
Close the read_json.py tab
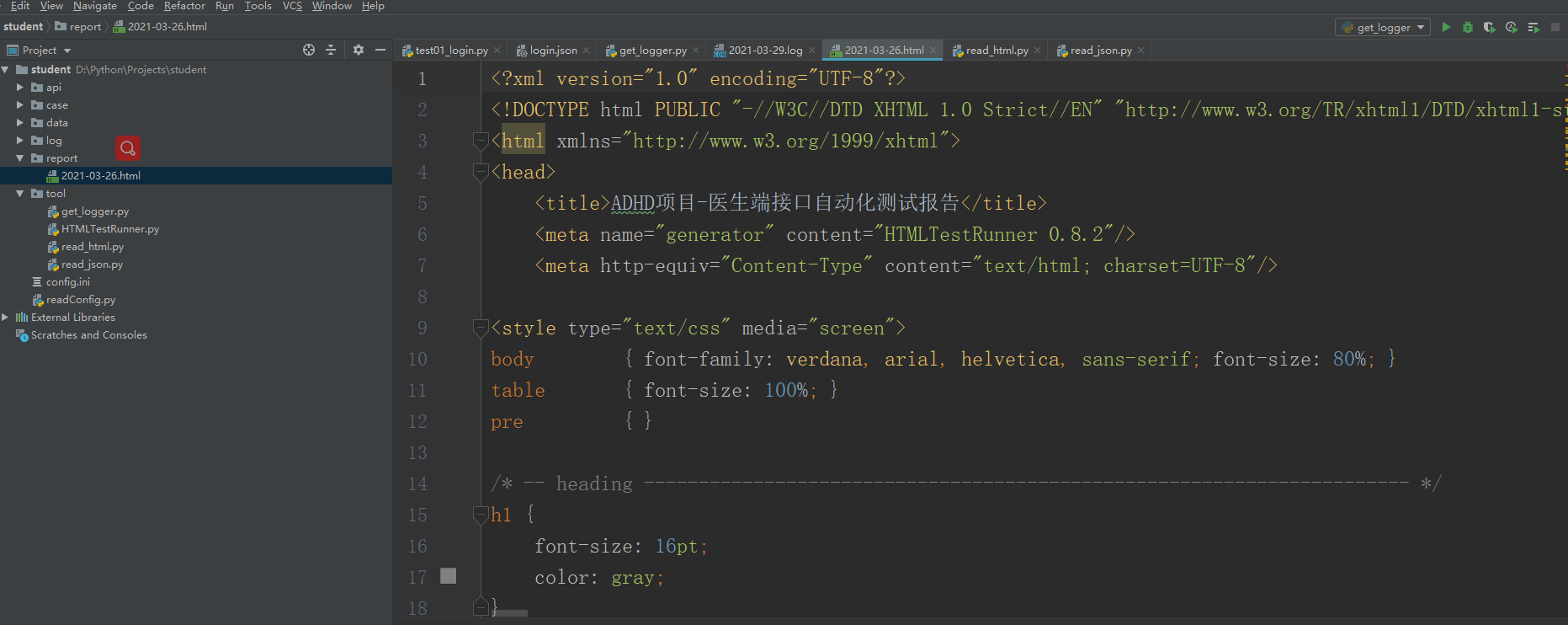[1141, 51]
